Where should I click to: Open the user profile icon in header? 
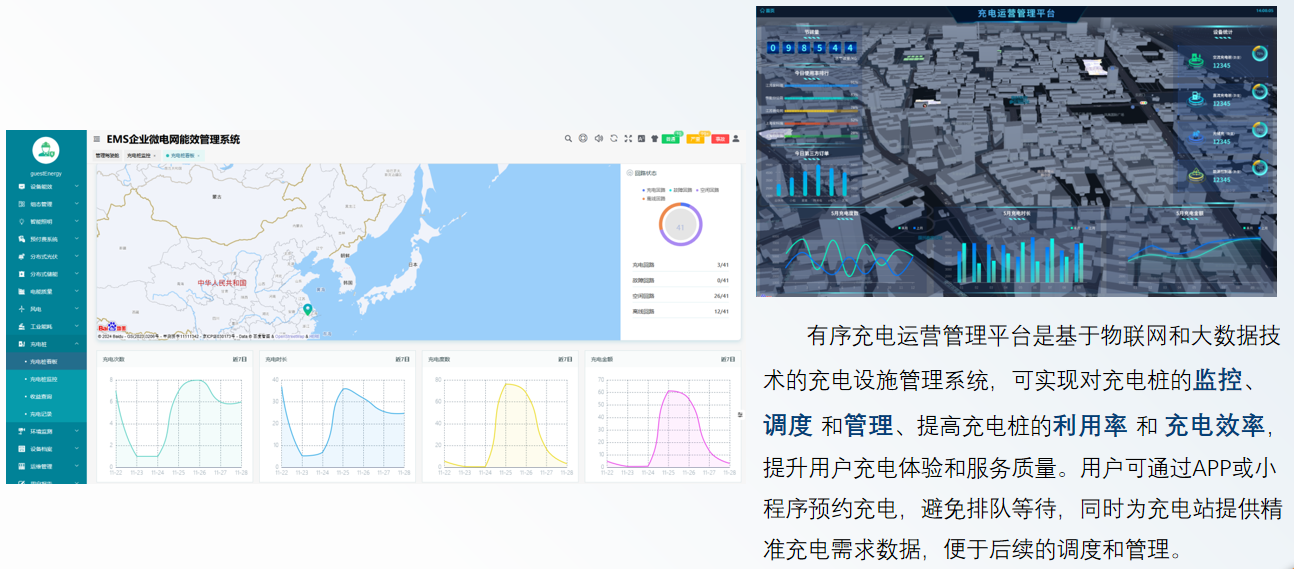click(x=735, y=138)
